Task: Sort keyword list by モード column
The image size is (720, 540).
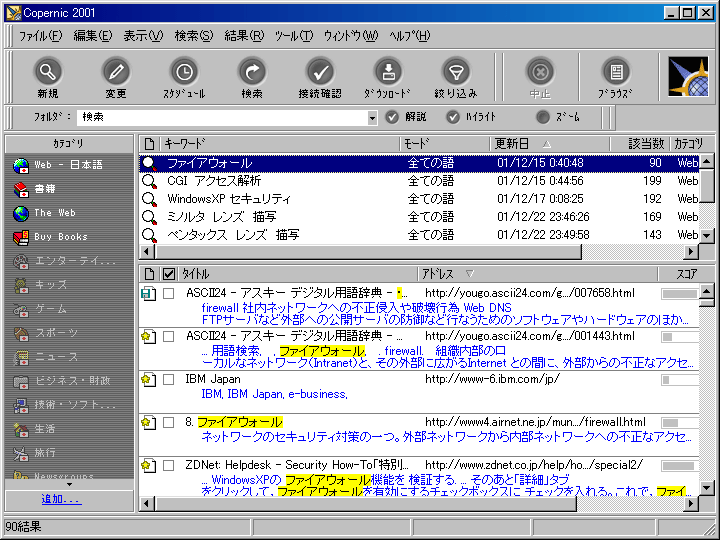Action: click(445, 144)
